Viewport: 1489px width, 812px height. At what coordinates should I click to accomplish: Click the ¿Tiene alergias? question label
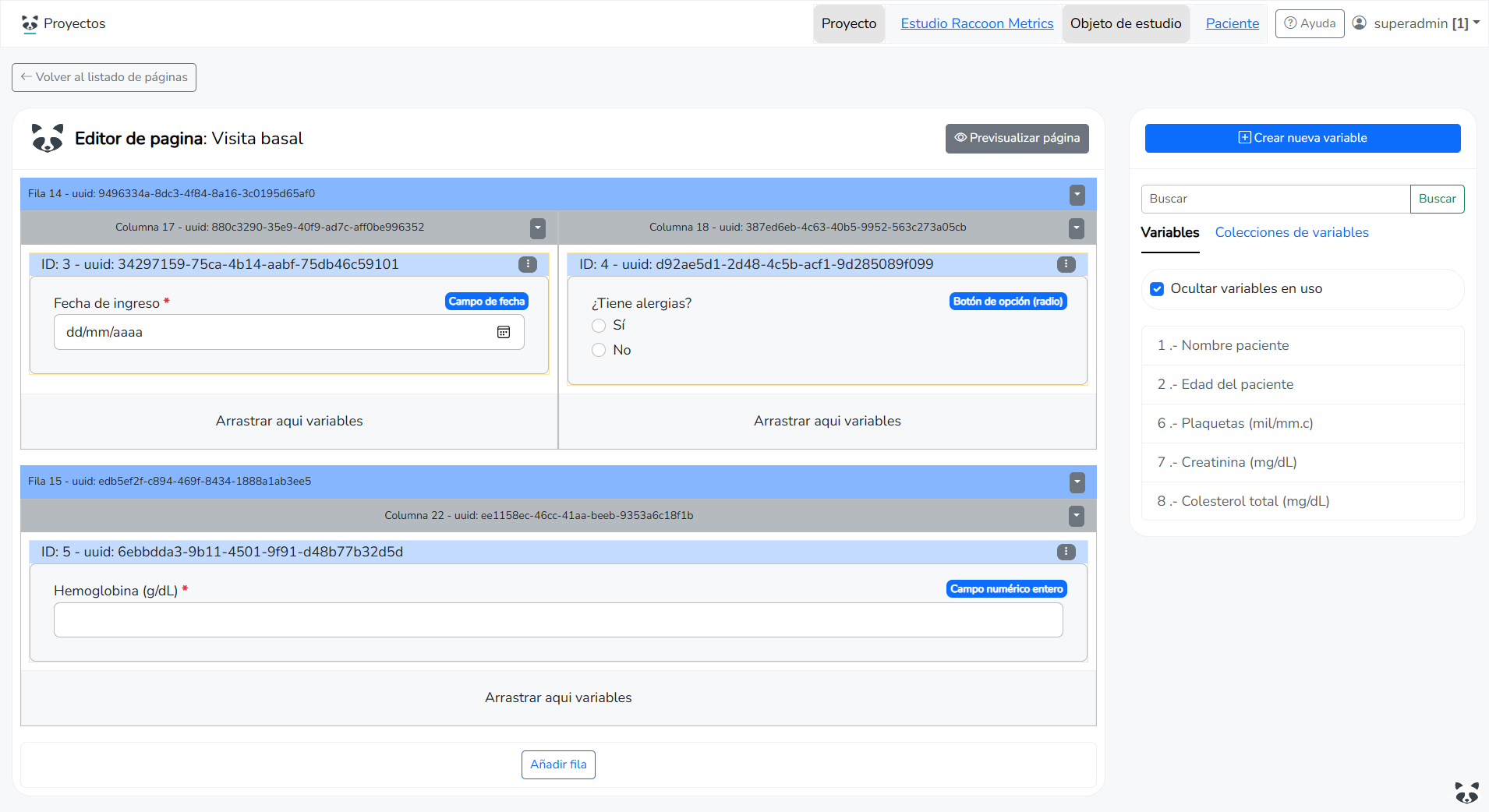click(x=642, y=303)
